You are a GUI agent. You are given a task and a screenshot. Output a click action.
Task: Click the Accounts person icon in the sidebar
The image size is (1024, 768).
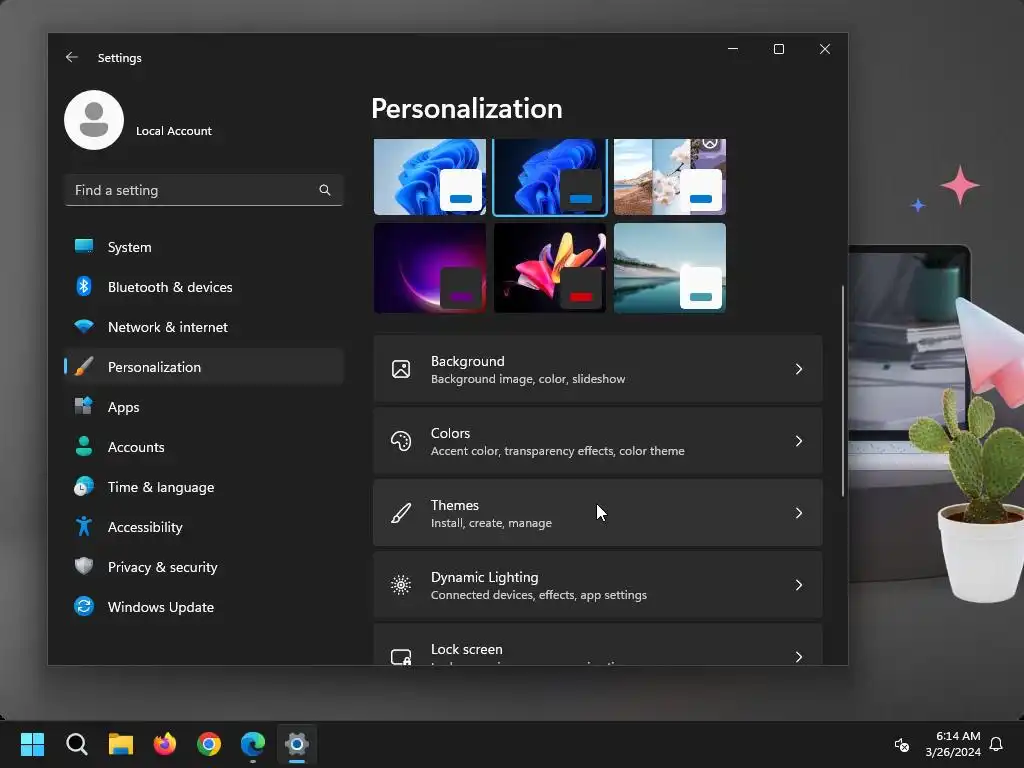point(84,447)
